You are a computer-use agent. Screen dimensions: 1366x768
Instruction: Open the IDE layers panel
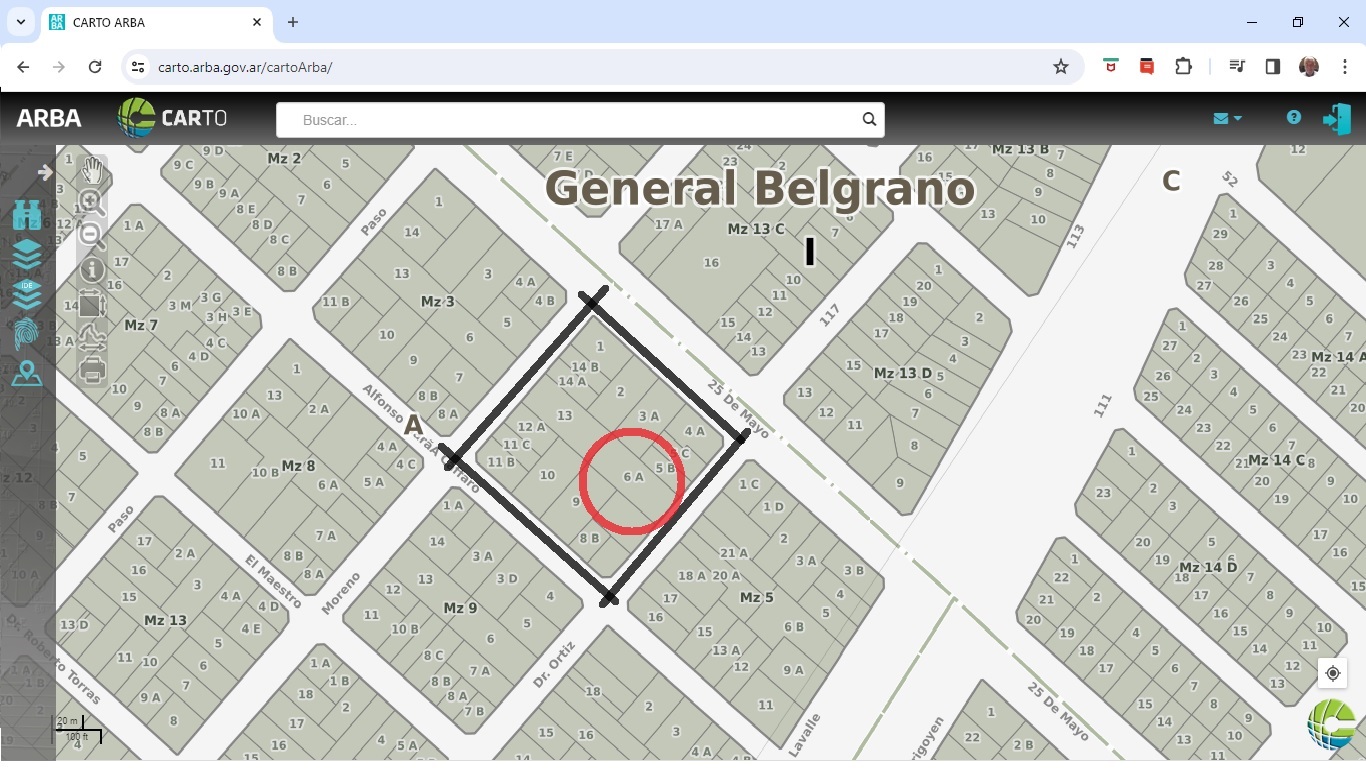(x=27, y=293)
